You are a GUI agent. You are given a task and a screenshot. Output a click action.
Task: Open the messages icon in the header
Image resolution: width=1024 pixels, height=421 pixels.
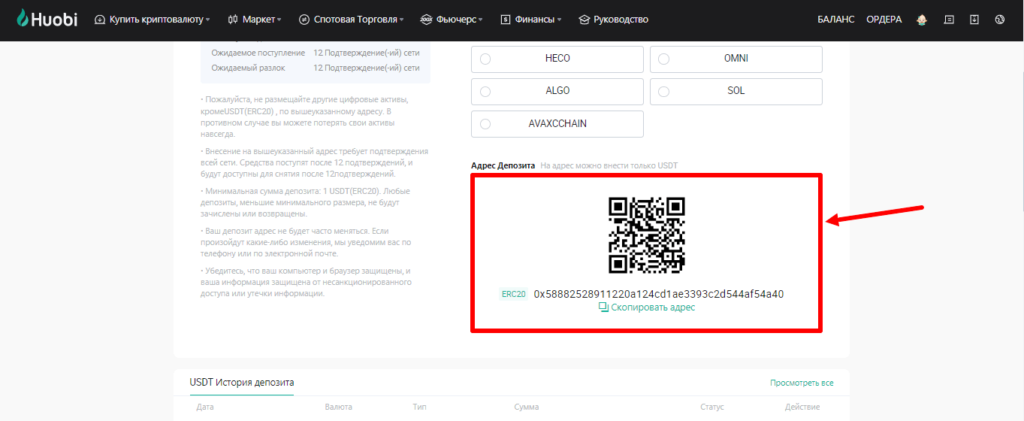[948, 20]
